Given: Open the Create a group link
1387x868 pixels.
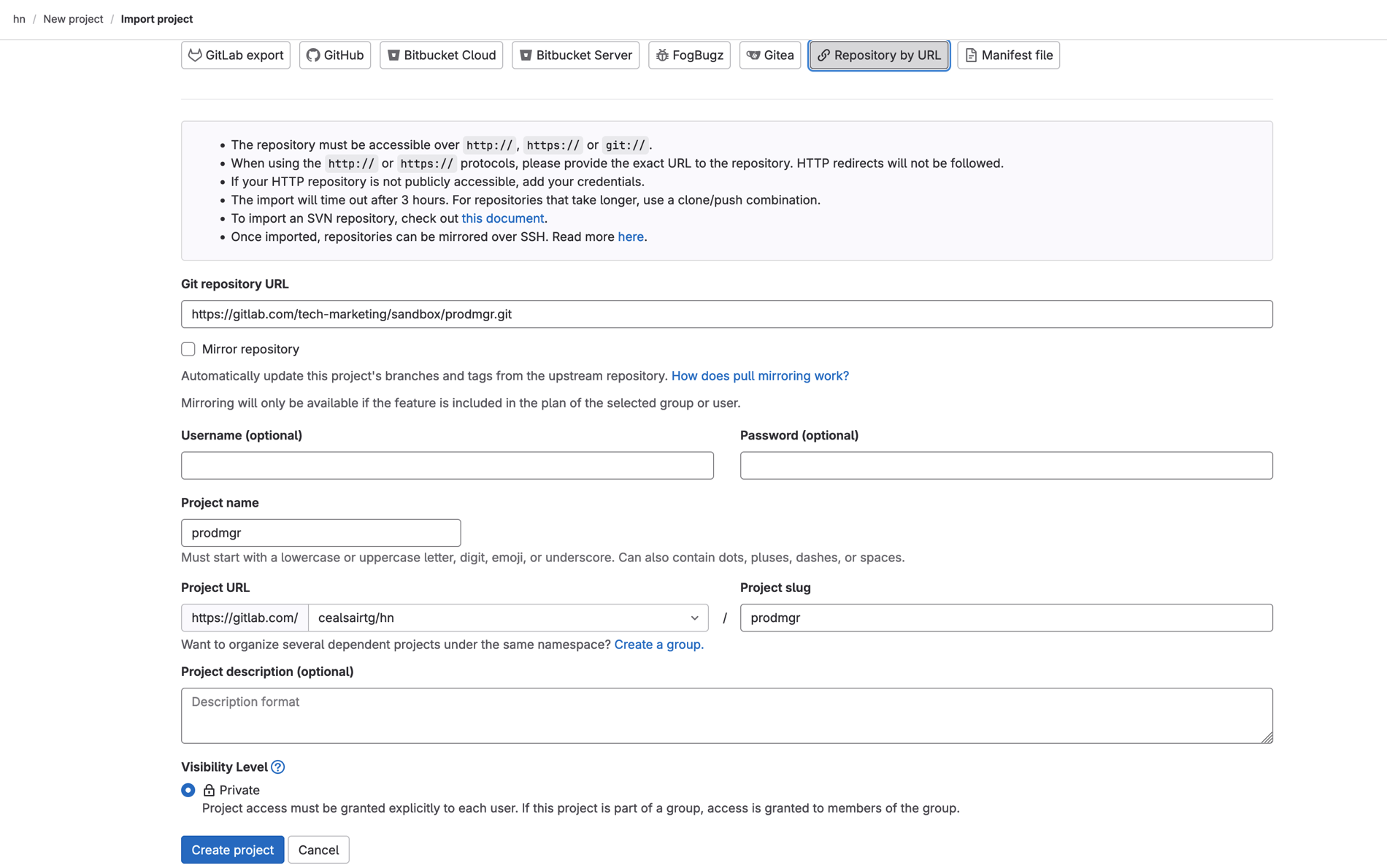Looking at the screenshot, I should click(x=658, y=644).
